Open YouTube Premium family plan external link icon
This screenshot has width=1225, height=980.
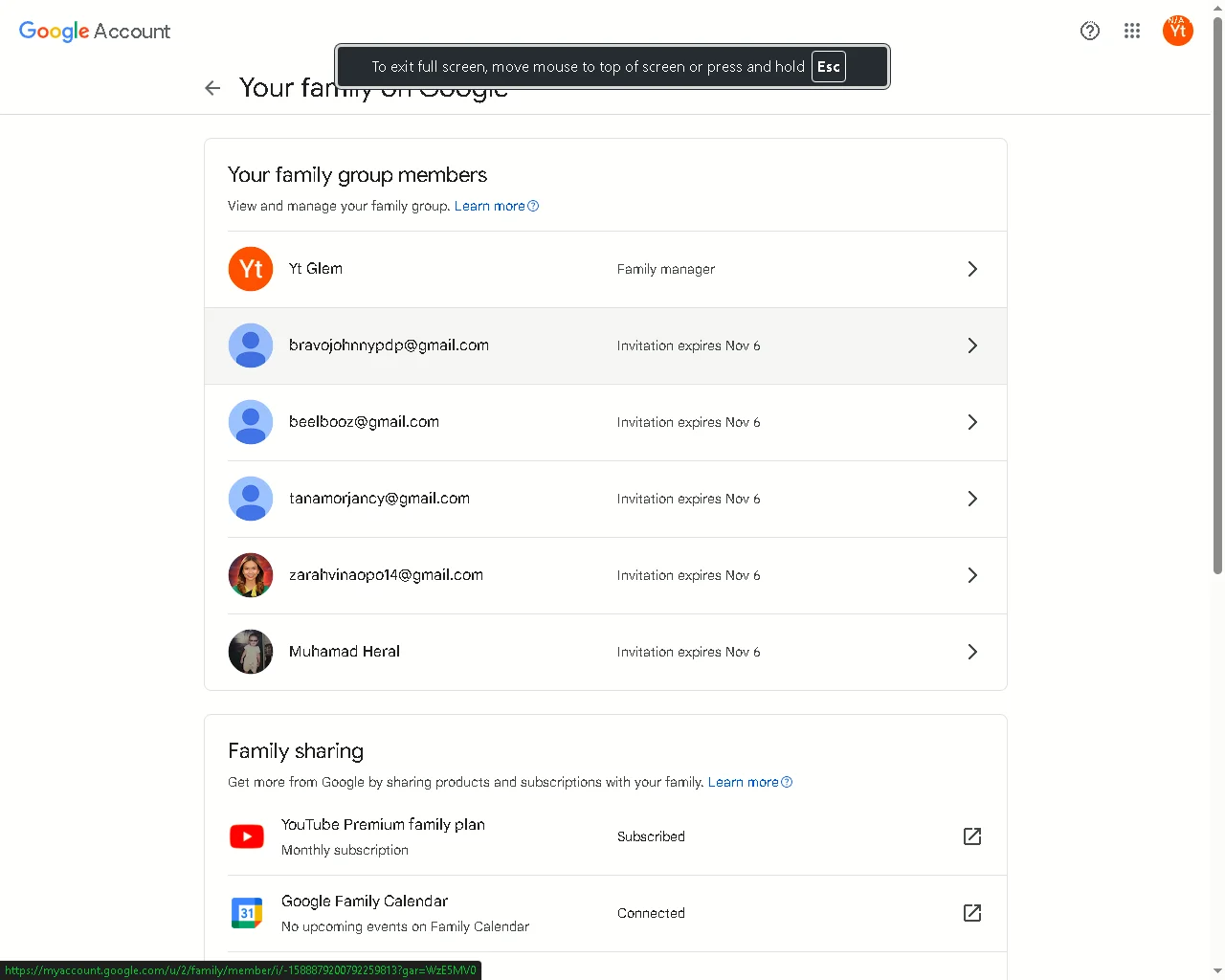[x=972, y=836]
